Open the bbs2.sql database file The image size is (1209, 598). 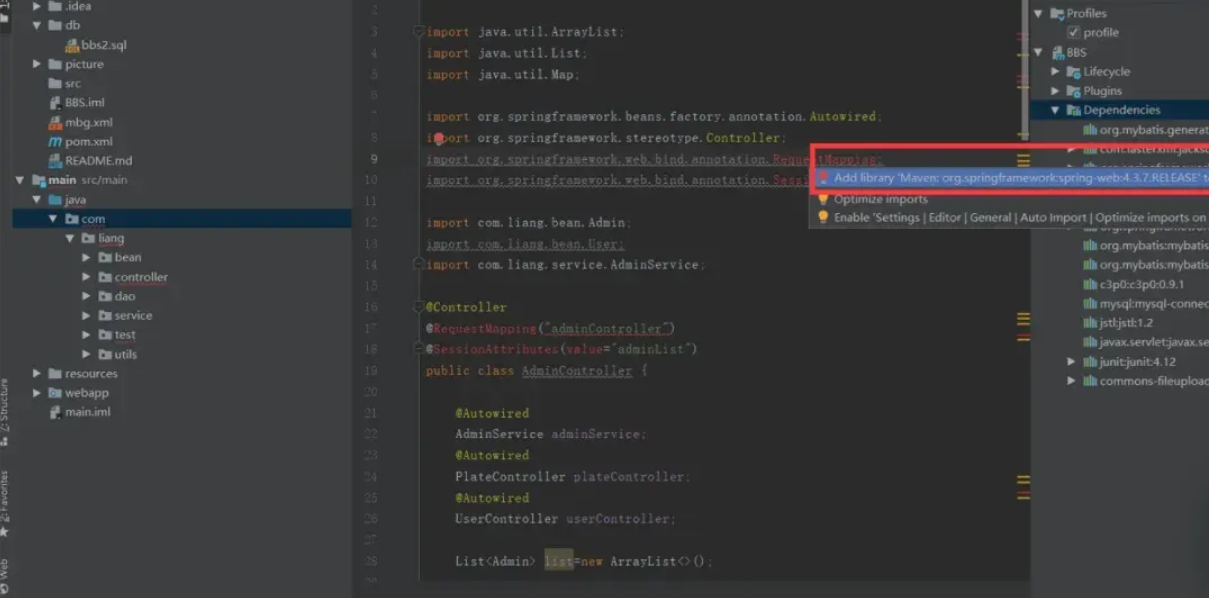click(x=103, y=45)
